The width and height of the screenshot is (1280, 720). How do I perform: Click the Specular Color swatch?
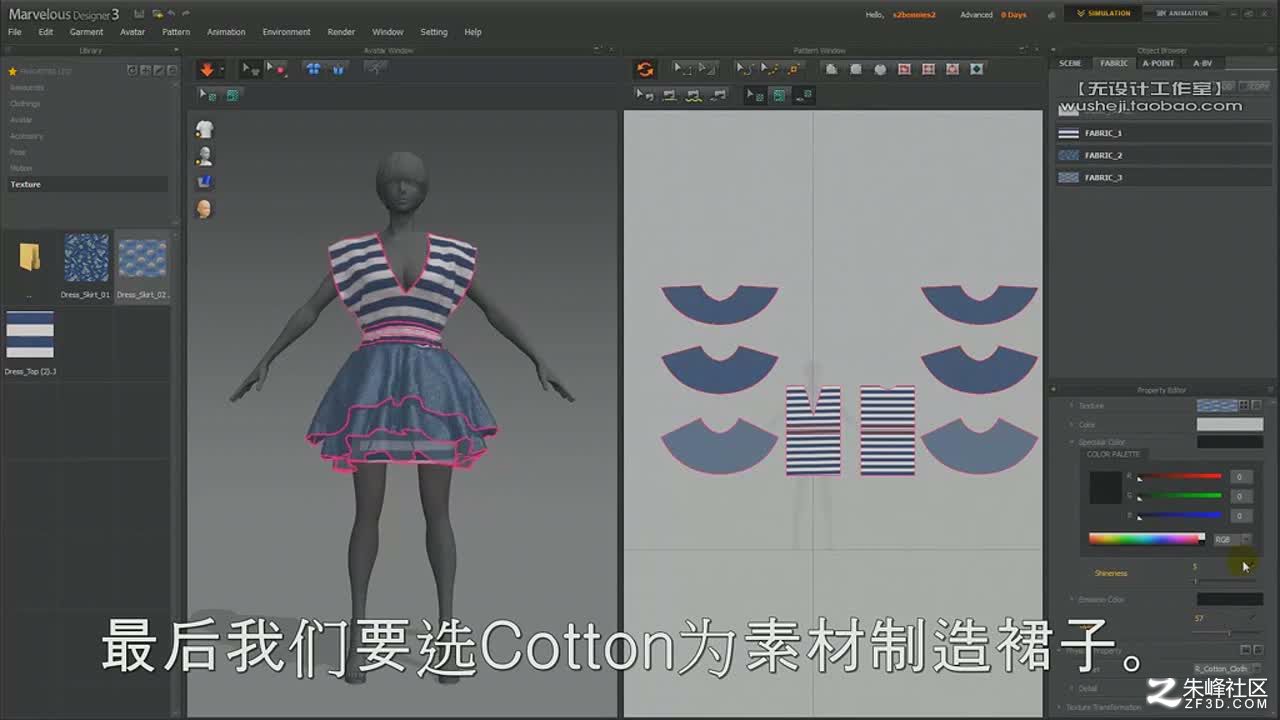tap(1230, 442)
